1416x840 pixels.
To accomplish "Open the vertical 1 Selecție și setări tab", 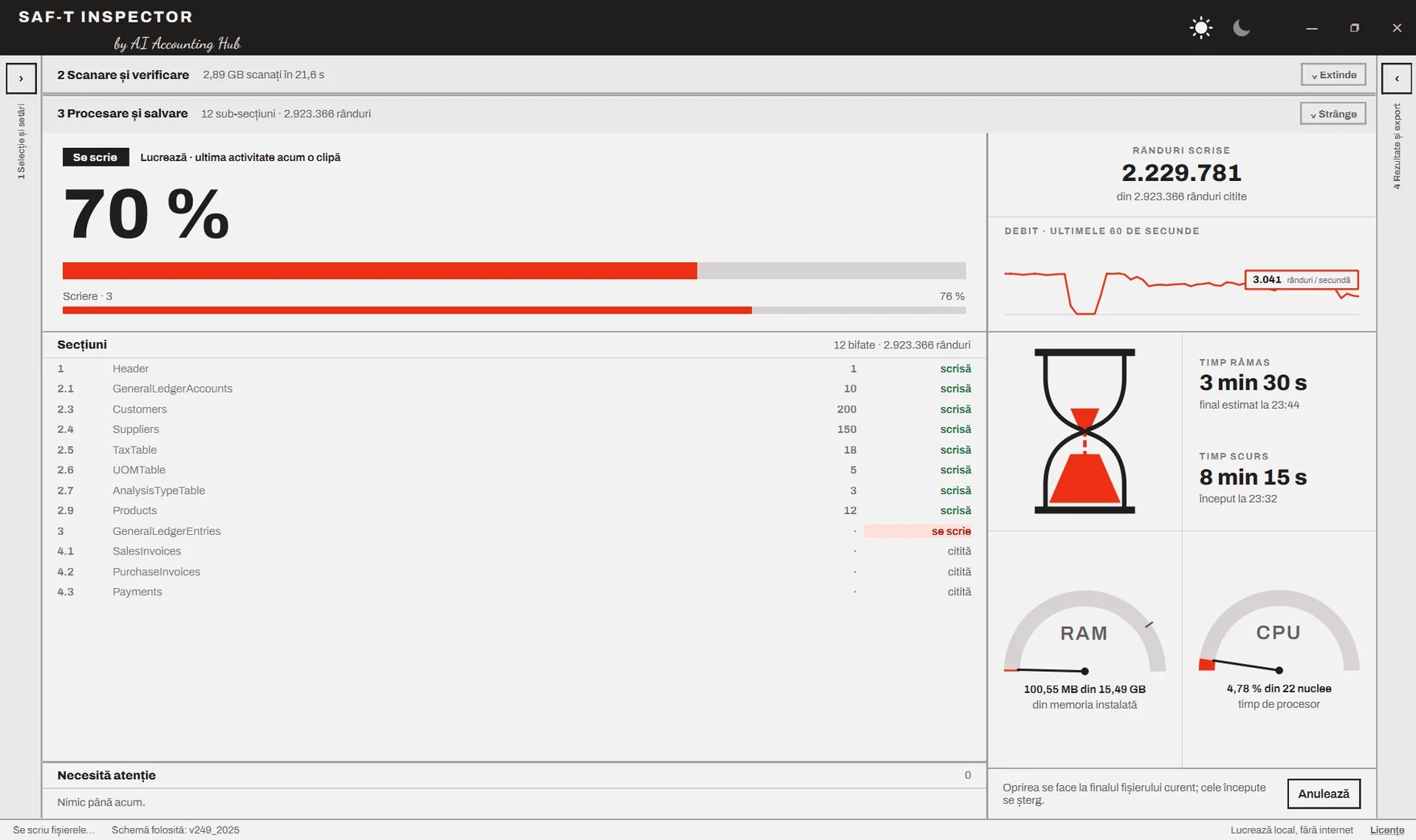I will [x=21, y=142].
